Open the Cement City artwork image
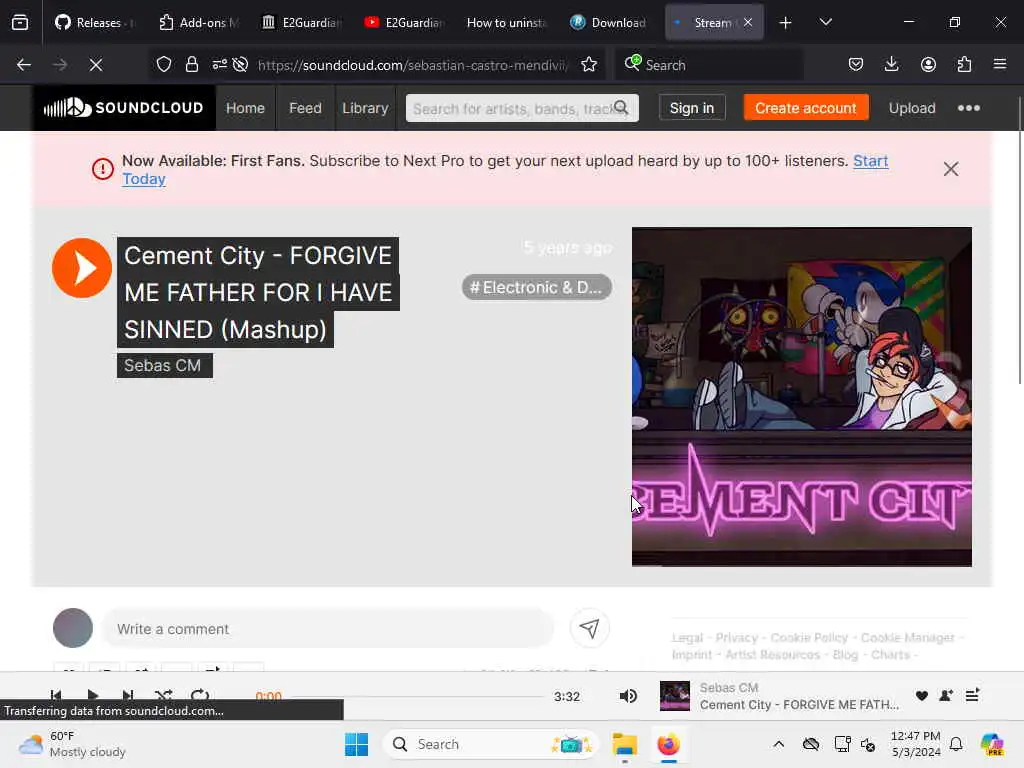This screenshot has width=1024, height=768. click(801, 397)
